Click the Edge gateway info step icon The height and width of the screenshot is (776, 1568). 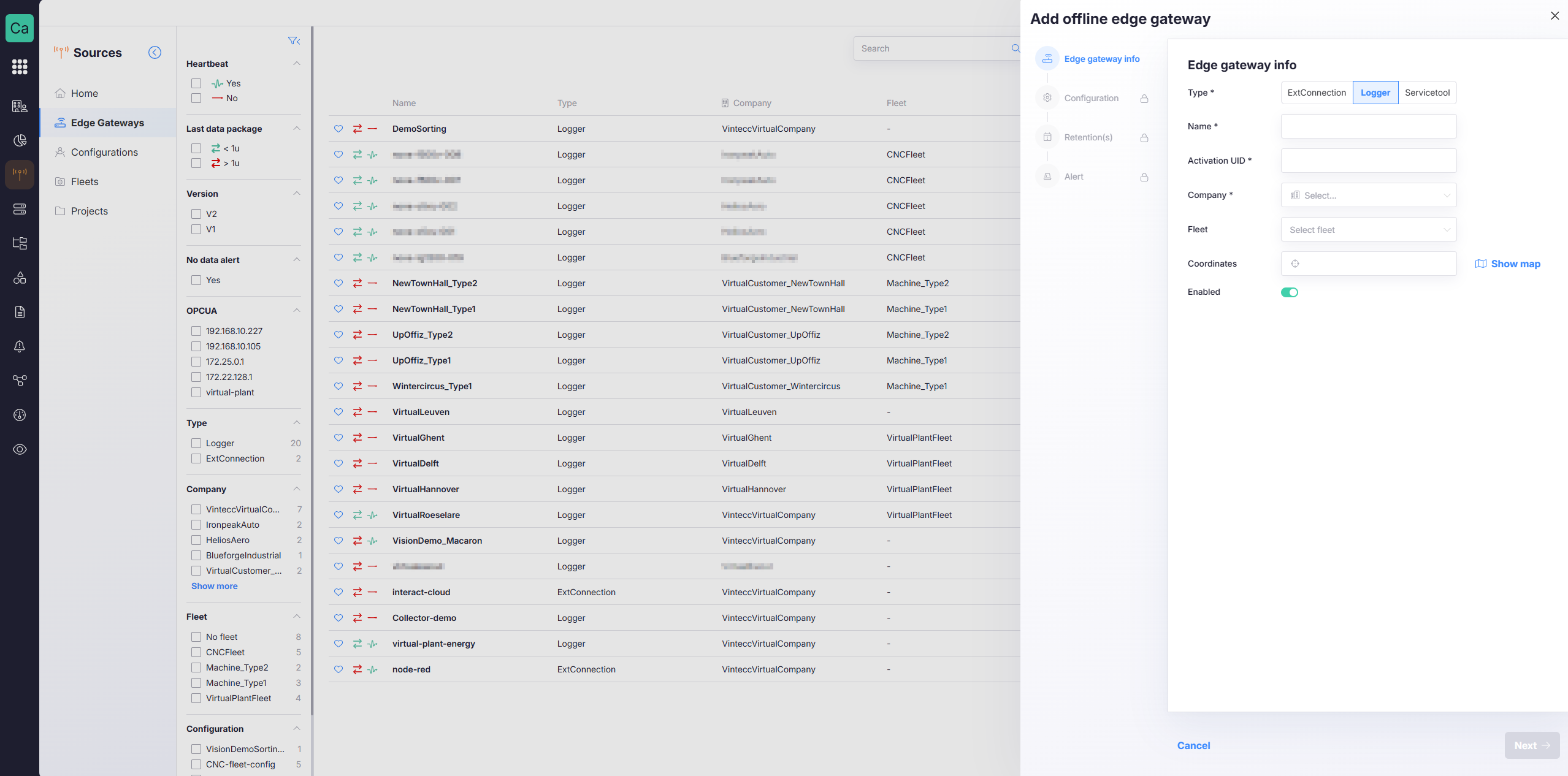point(1047,59)
